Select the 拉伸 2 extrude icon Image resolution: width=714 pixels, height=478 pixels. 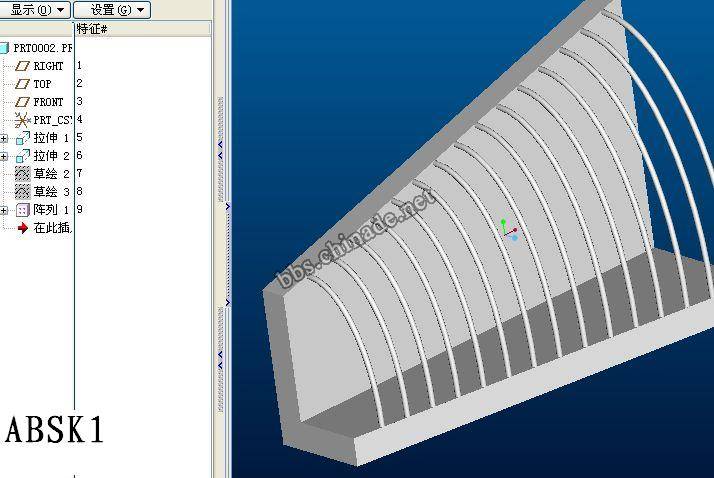tap(22, 156)
